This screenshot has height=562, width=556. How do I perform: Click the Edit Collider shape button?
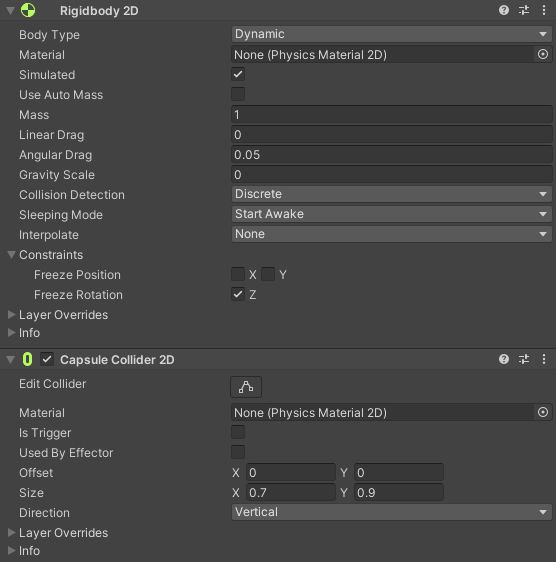coord(246,387)
